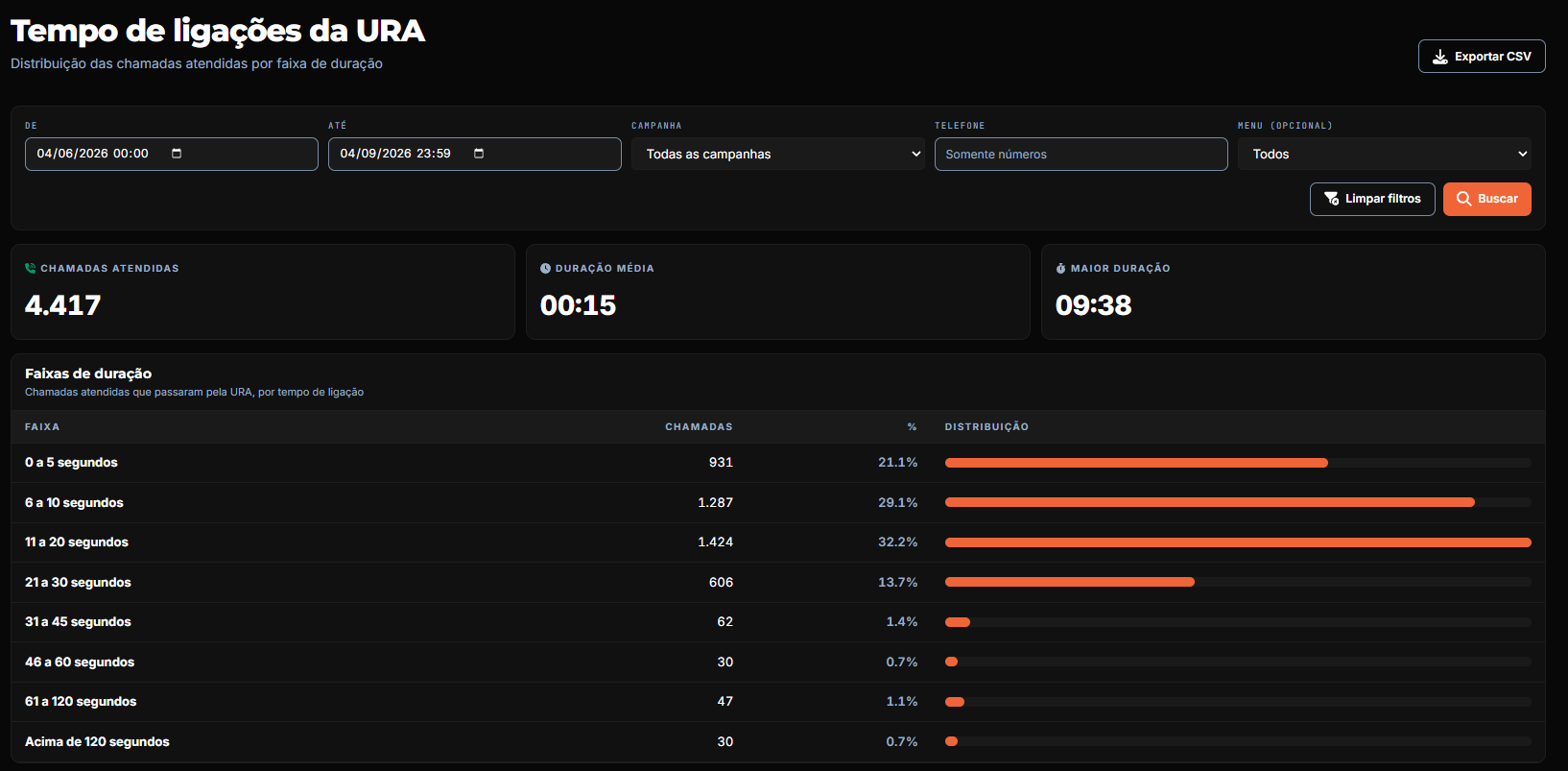This screenshot has height=771, width=1568.
Task: Select the row label '6 a 10 segundos'
Action: point(74,502)
